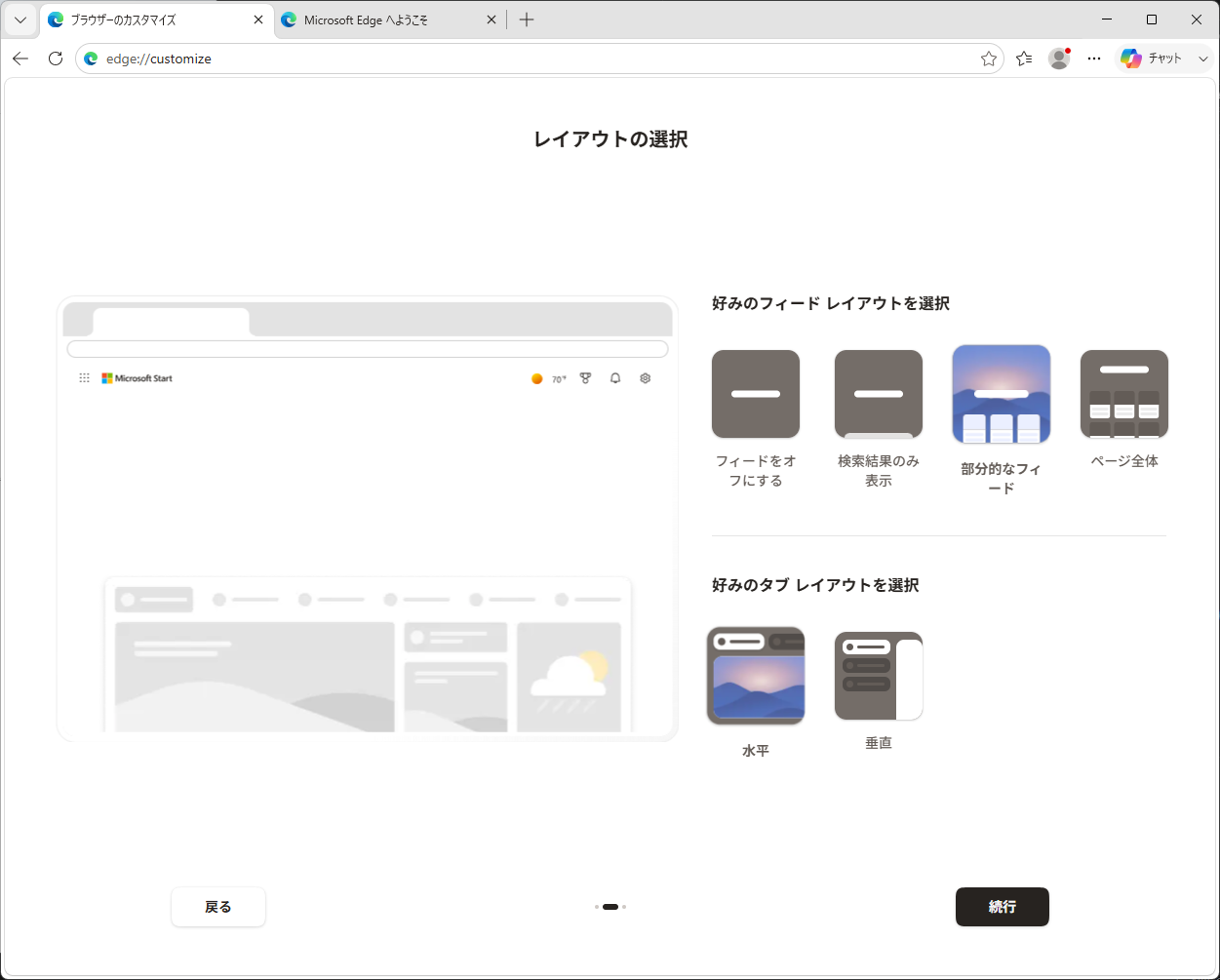Go back with the browser back arrow
Viewport: 1220px width, 980px height.
20,59
